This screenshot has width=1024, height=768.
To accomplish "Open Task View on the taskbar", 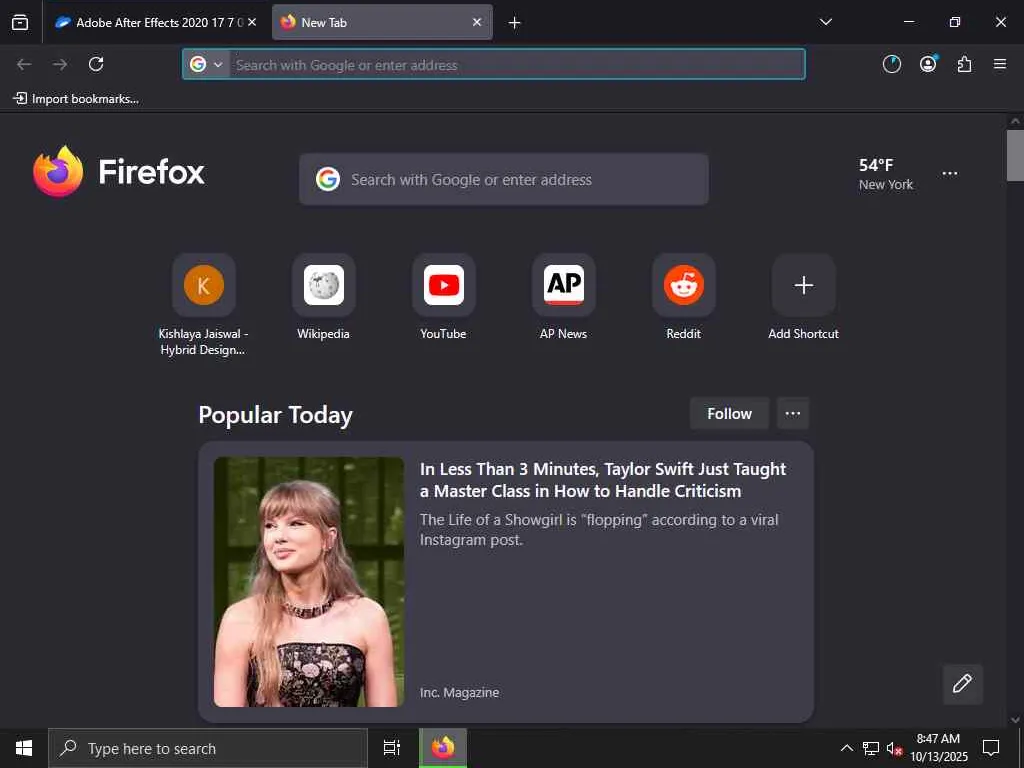I will [392, 748].
